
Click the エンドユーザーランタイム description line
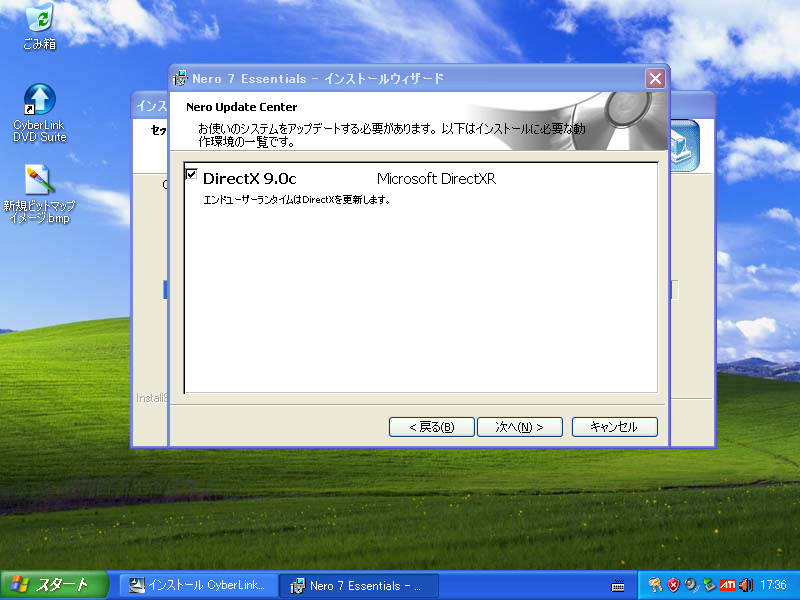[297, 199]
